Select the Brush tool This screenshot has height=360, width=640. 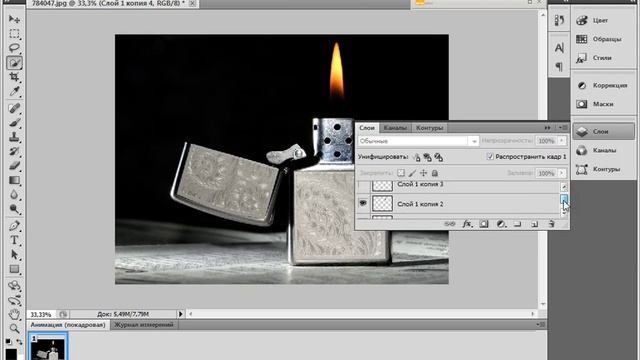click(14, 123)
